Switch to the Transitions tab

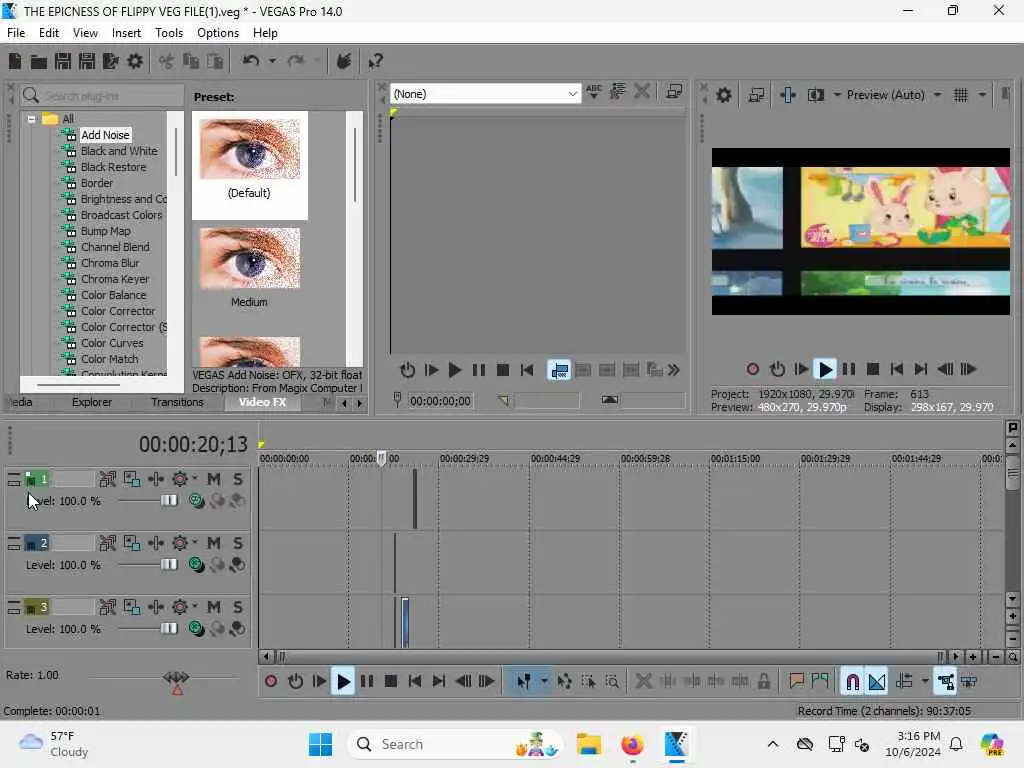177,402
